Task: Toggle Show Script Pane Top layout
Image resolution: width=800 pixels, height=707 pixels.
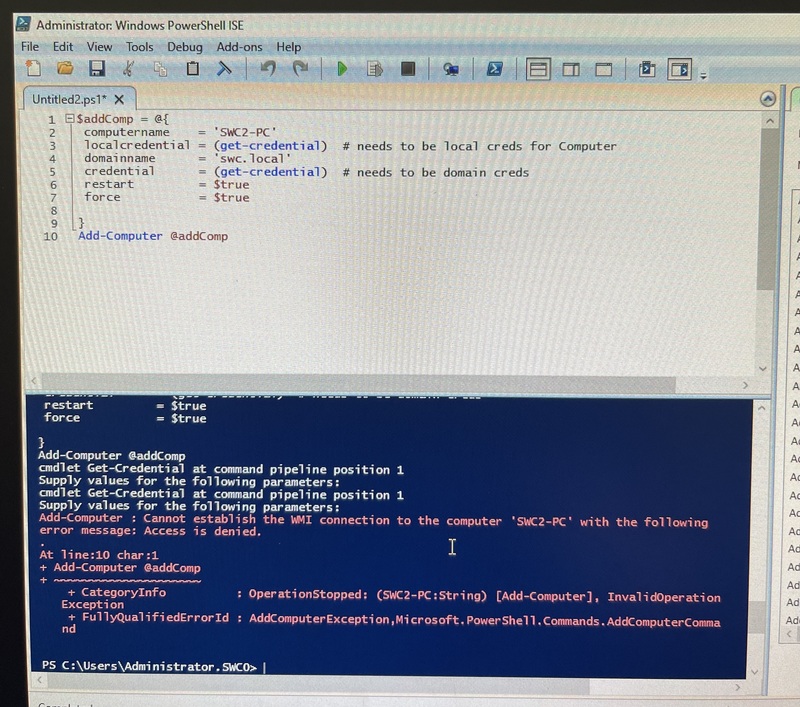Action: (538, 70)
